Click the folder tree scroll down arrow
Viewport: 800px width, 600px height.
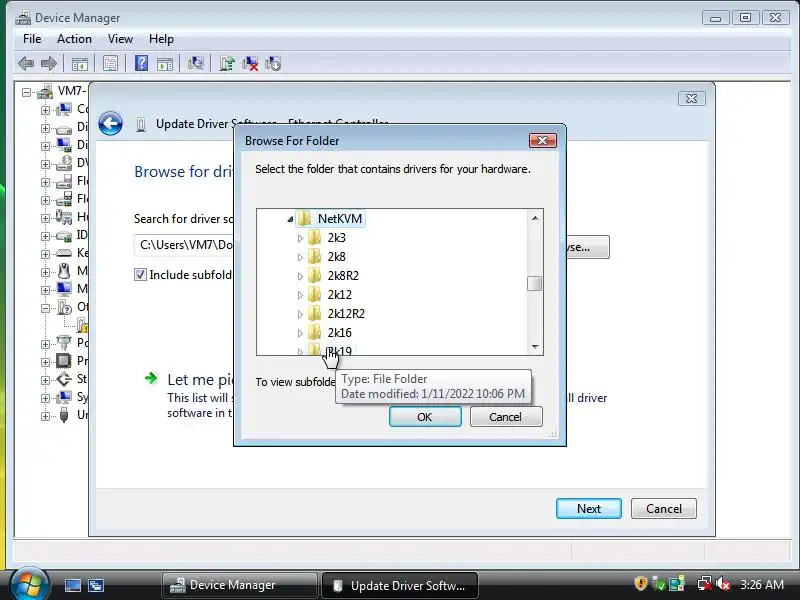(x=535, y=346)
